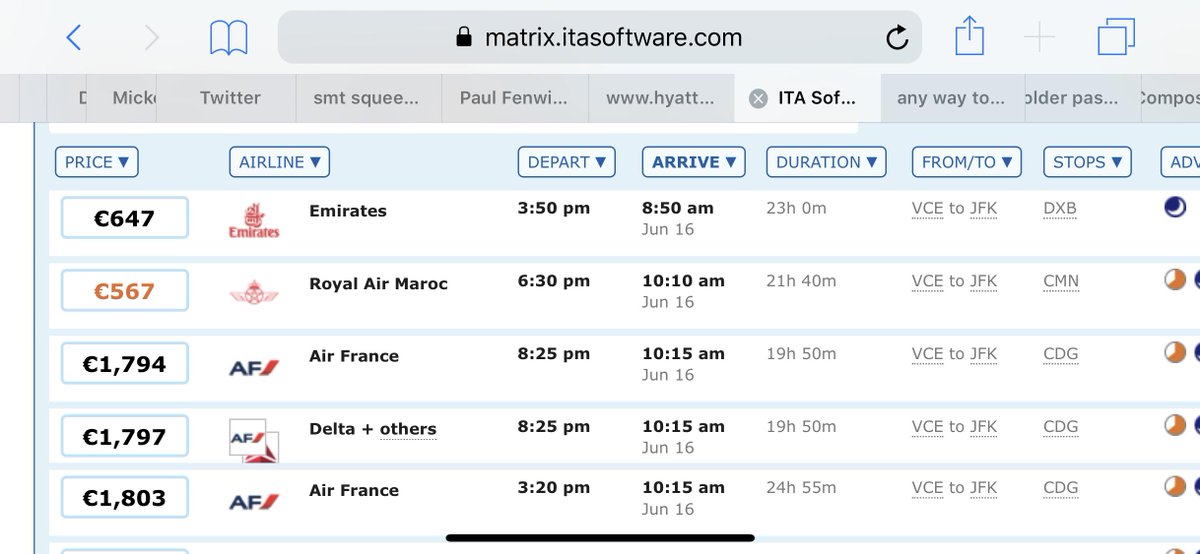Click CDG stop in Delta + others row

(x=1061, y=428)
